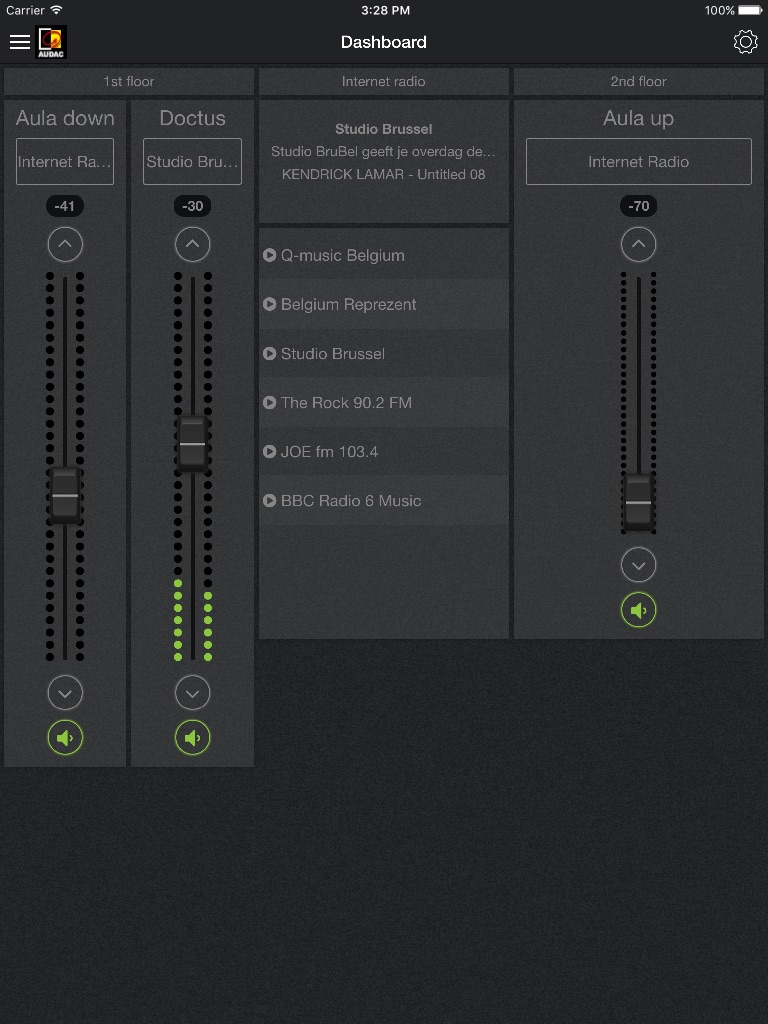768x1024 pixels.
Task: Open Aula down source selector
Action: tap(65, 161)
